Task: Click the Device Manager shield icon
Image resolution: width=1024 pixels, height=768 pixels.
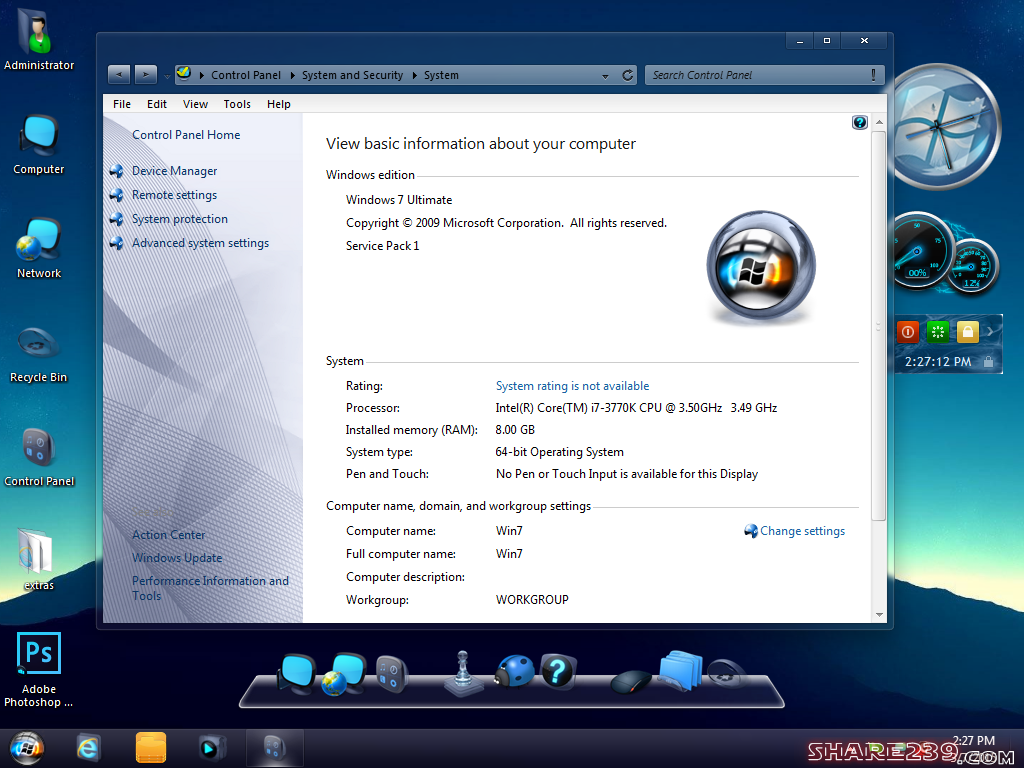Action: coord(117,171)
